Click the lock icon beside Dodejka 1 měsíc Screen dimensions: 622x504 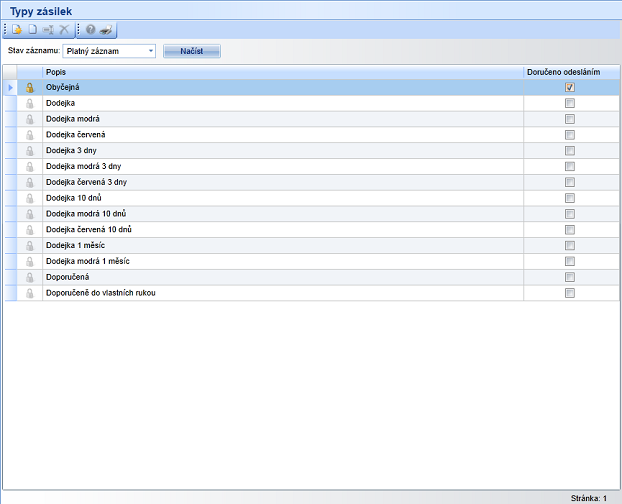point(30,246)
